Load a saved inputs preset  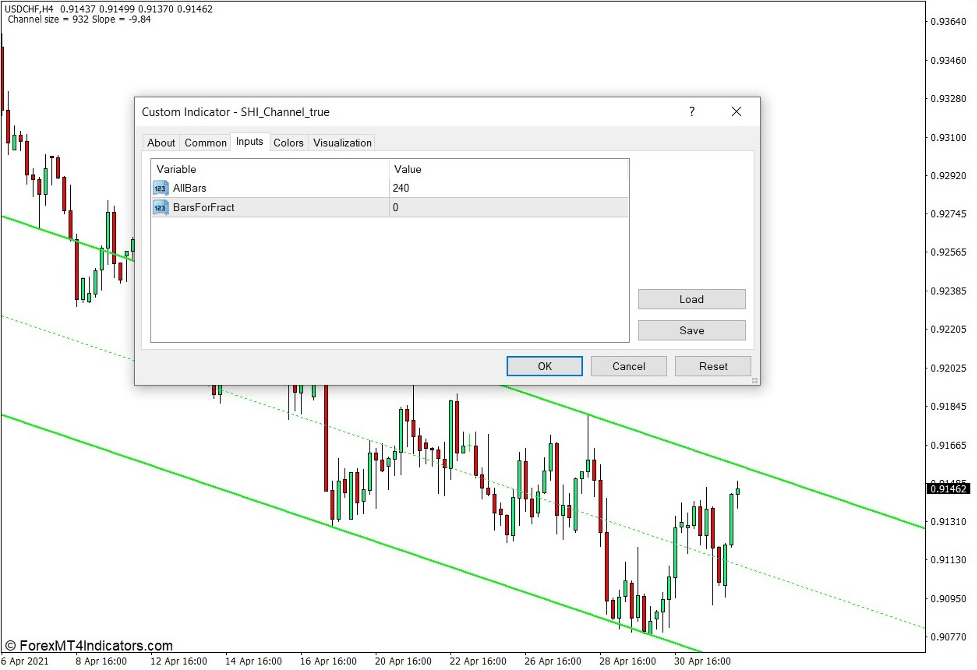coord(690,299)
